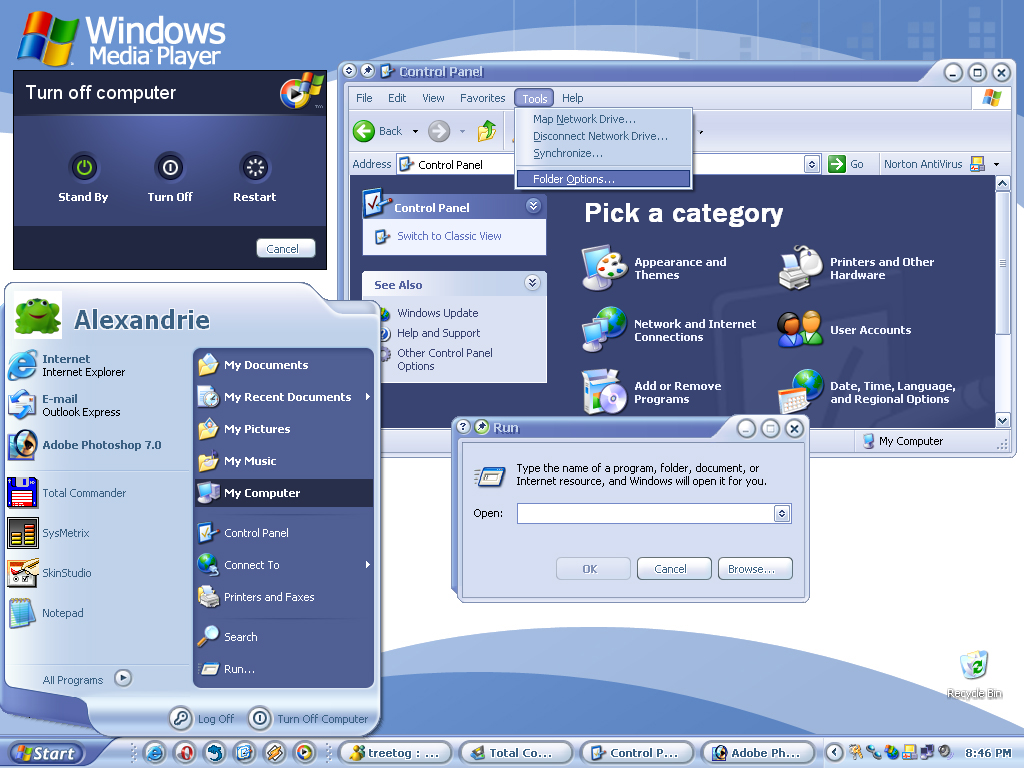Viewport: 1024px width, 768px height.
Task: Open the File menu in Control Panel
Action: (364, 98)
